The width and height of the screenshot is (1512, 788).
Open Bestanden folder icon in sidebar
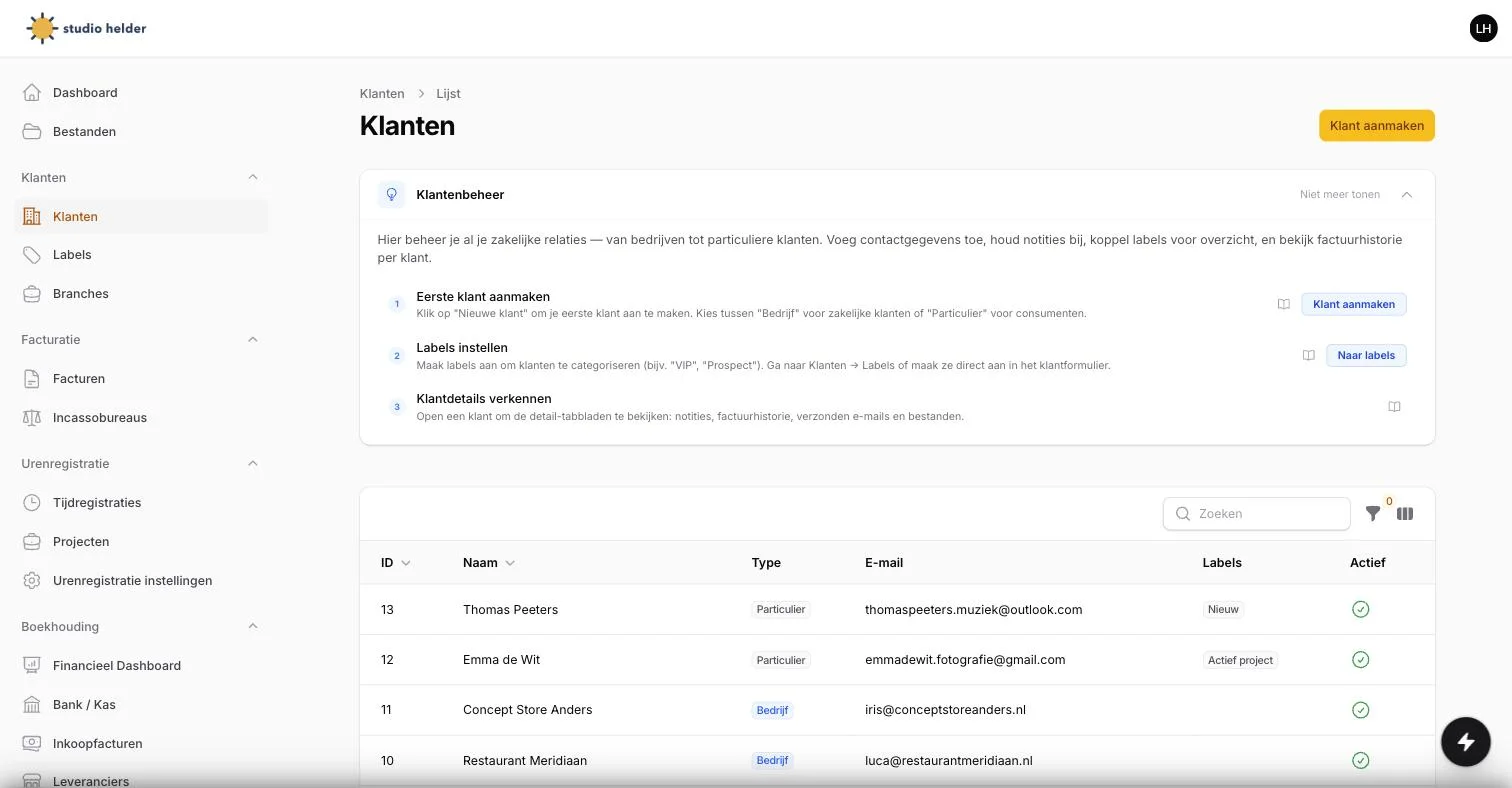(32, 132)
